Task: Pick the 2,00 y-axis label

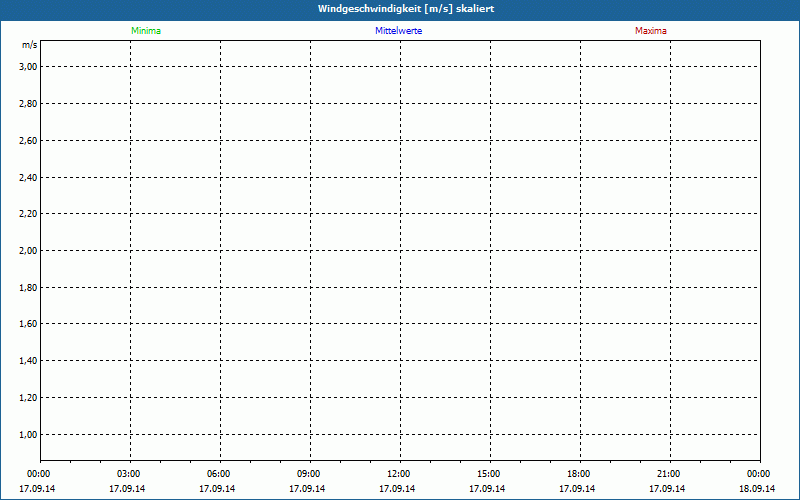Action: coord(28,251)
